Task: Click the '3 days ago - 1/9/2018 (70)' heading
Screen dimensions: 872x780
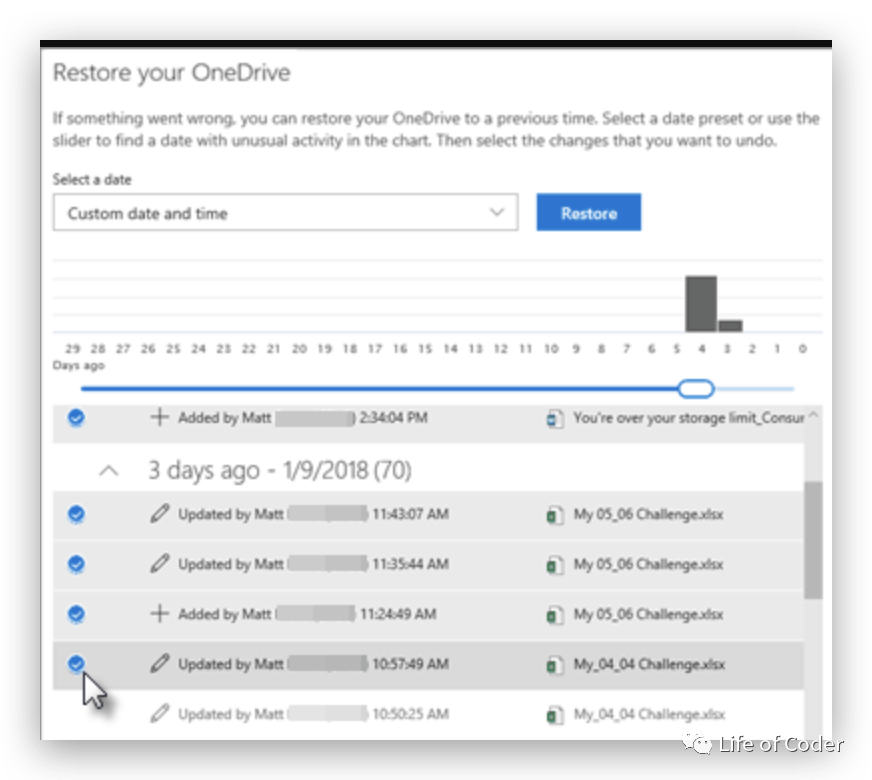Action: pyautogui.click(x=280, y=470)
